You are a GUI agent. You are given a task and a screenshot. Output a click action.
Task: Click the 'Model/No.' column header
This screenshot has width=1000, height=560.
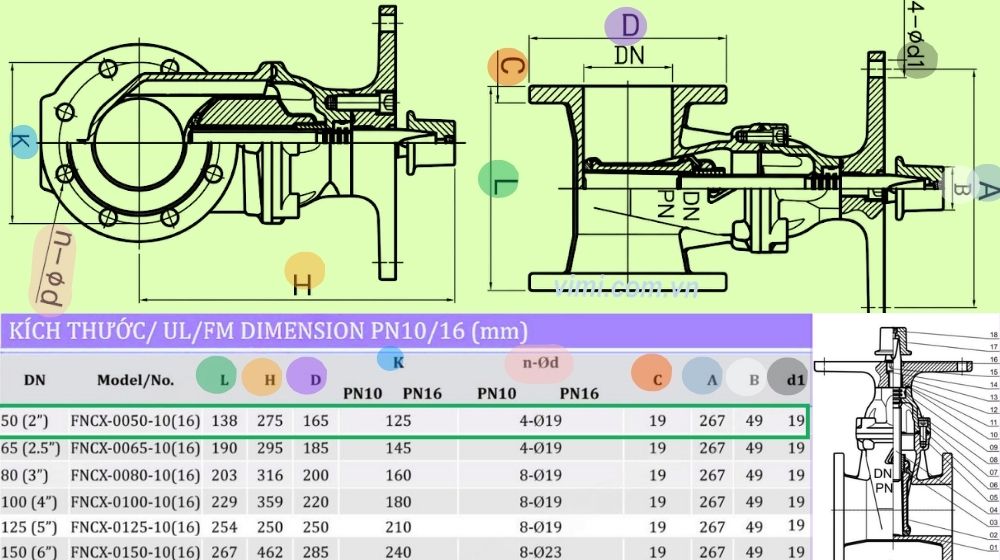point(135,380)
